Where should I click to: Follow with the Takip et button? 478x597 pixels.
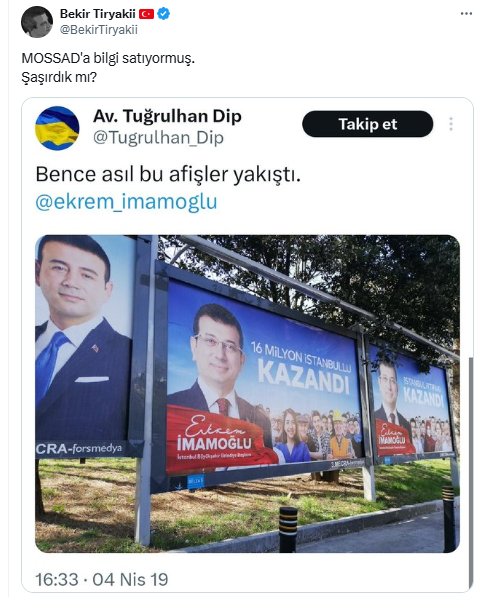pyautogui.click(x=368, y=124)
